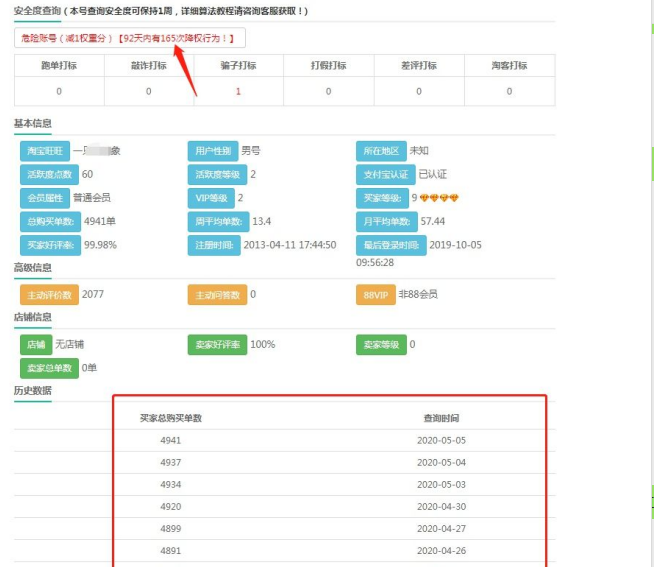Select the 总购买单数 label
Screen dimensions: 654x567
(50, 222)
